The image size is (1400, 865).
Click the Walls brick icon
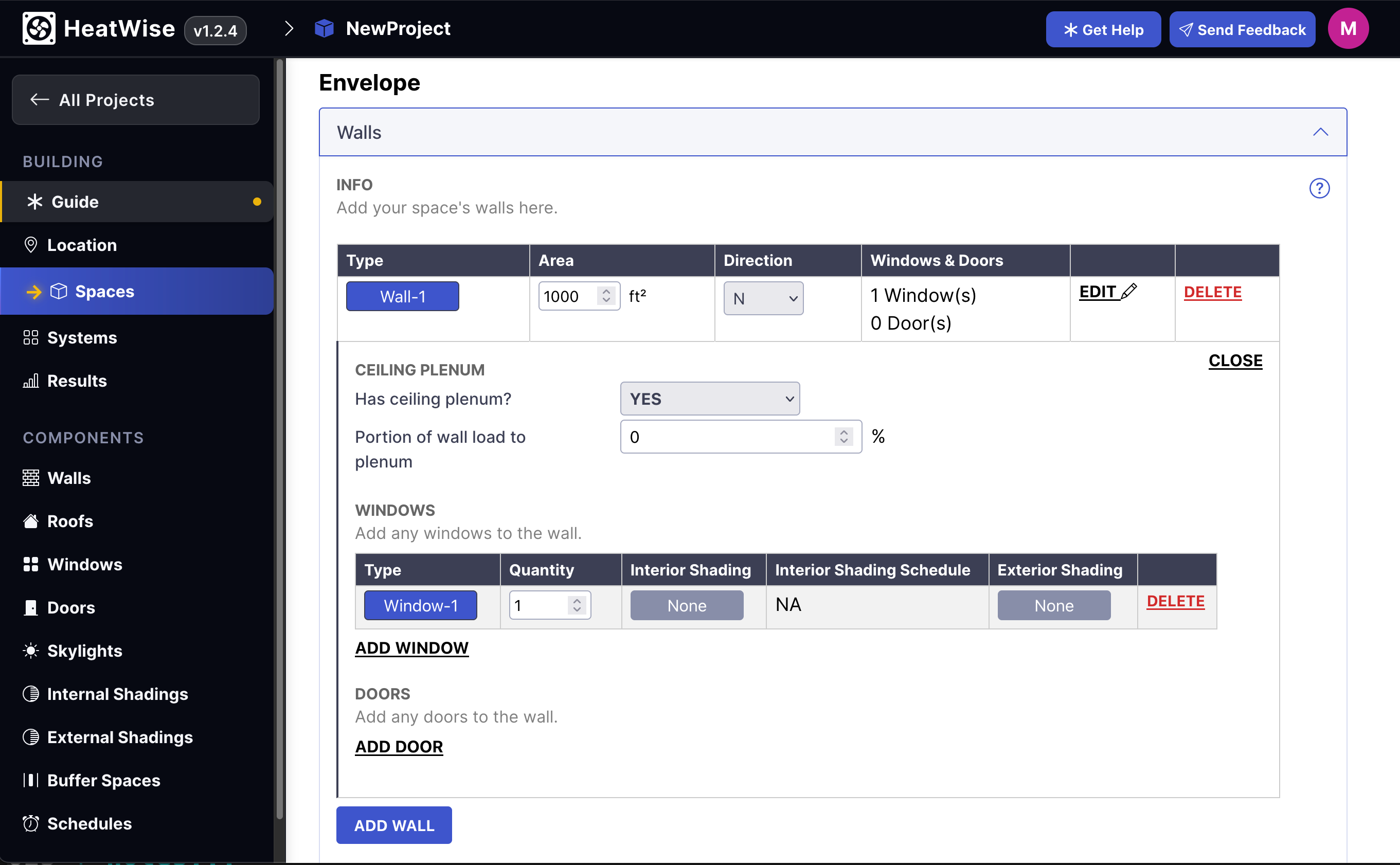tap(31, 478)
